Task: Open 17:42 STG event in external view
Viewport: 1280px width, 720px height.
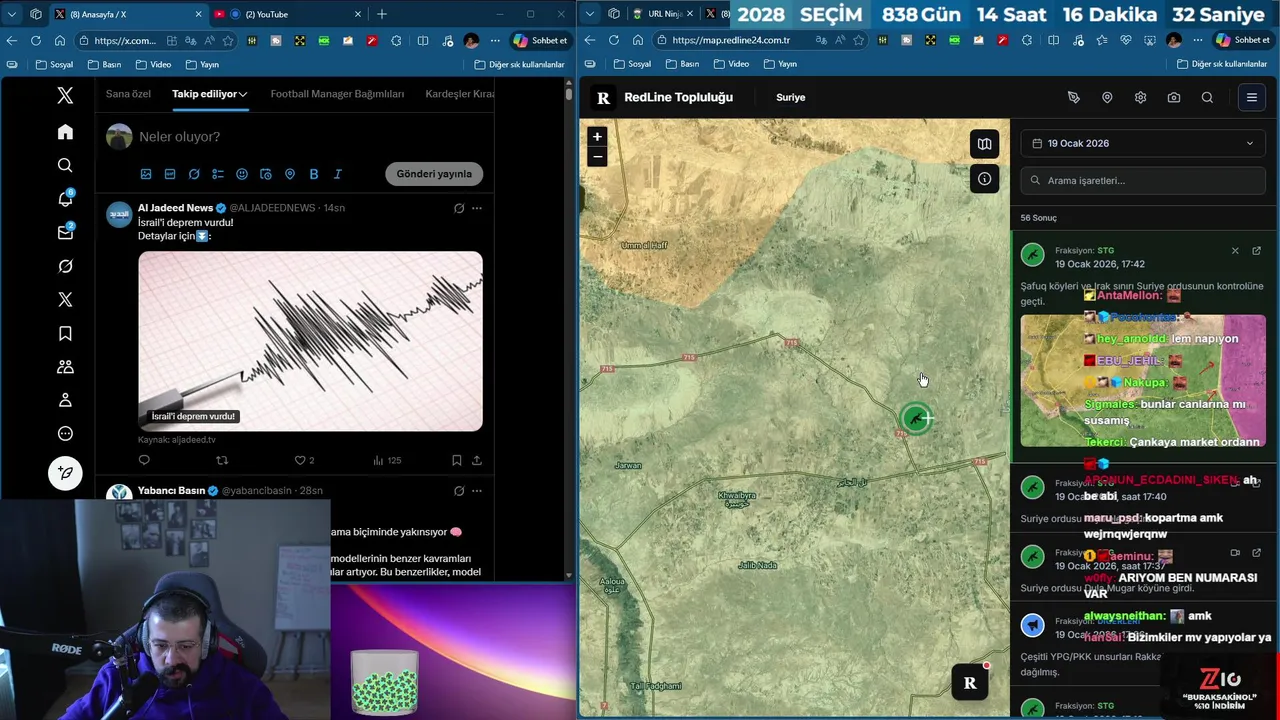Action: 1257,251
